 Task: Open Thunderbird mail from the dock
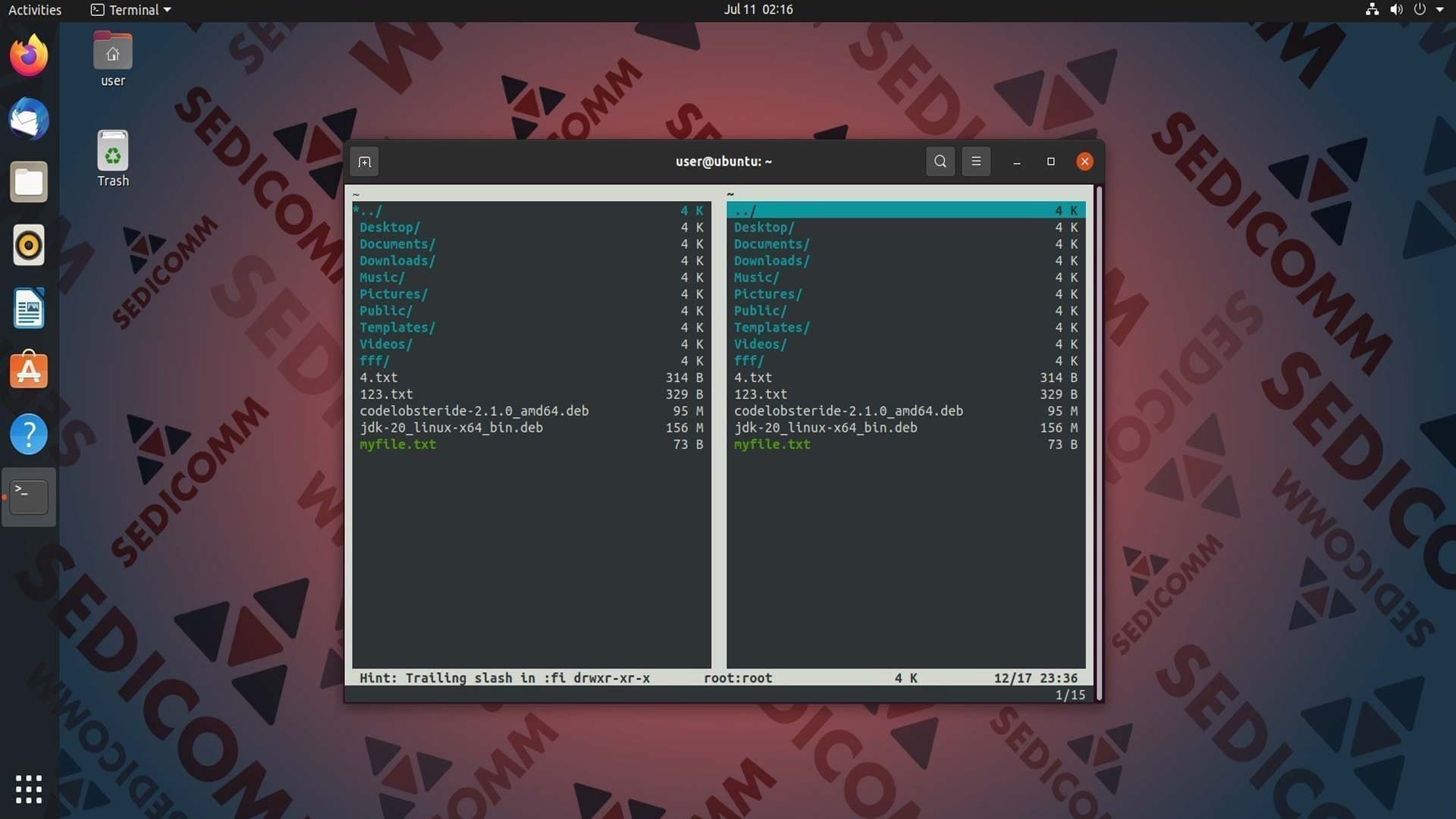click(29, 119)
